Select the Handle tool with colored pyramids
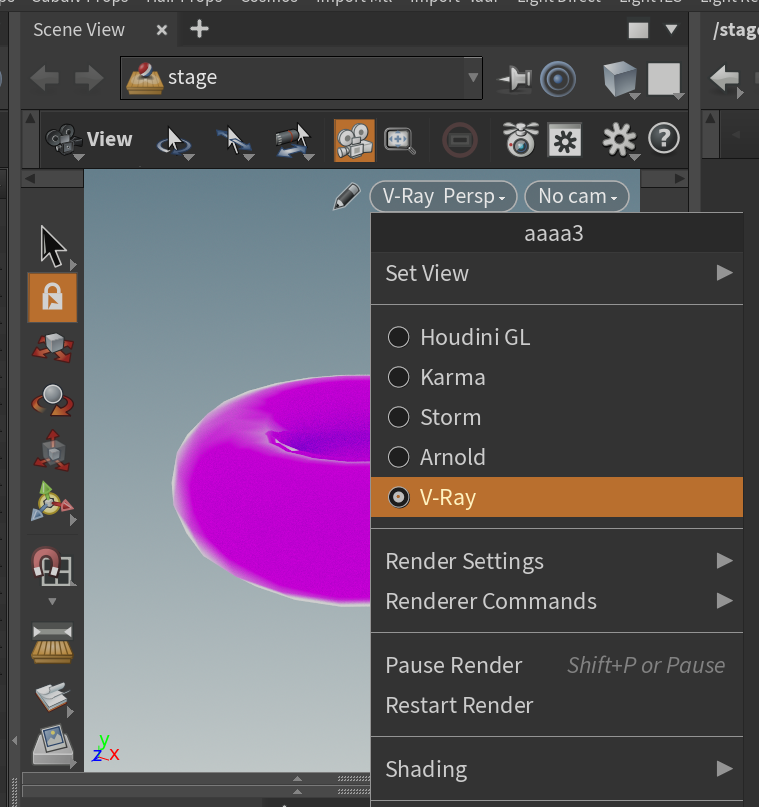The height and width of the screenshot is (807, 759). coord(52,502)
